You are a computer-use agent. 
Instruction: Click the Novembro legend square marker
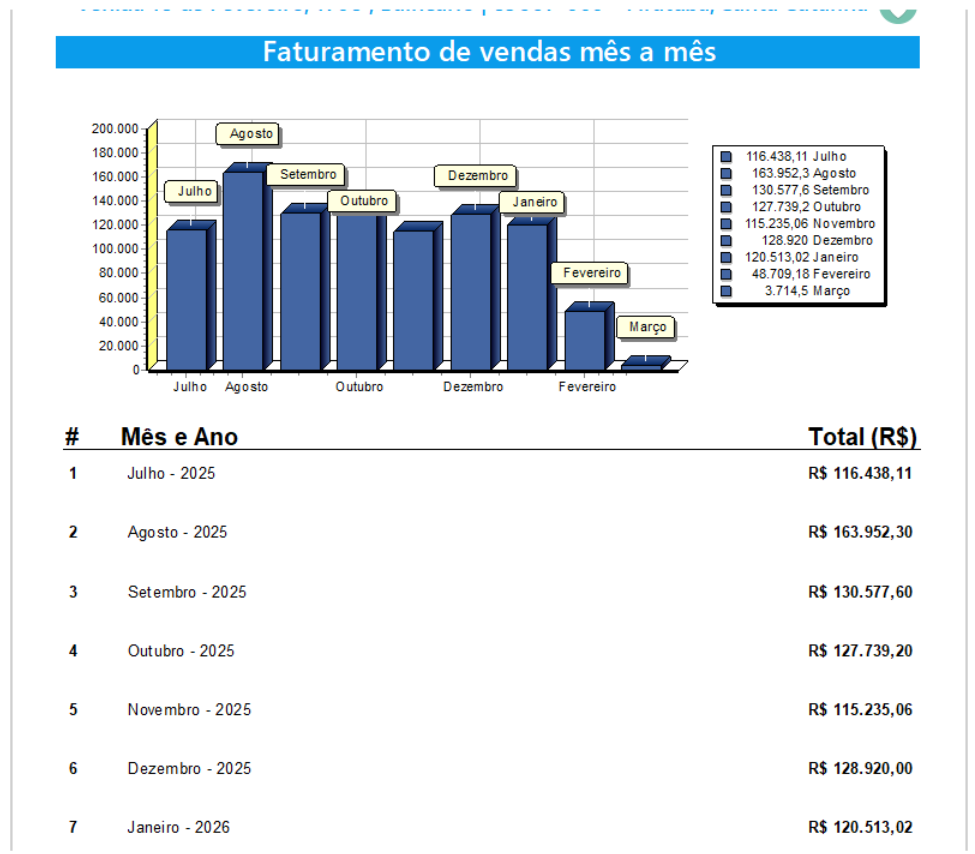coord(726,224)
